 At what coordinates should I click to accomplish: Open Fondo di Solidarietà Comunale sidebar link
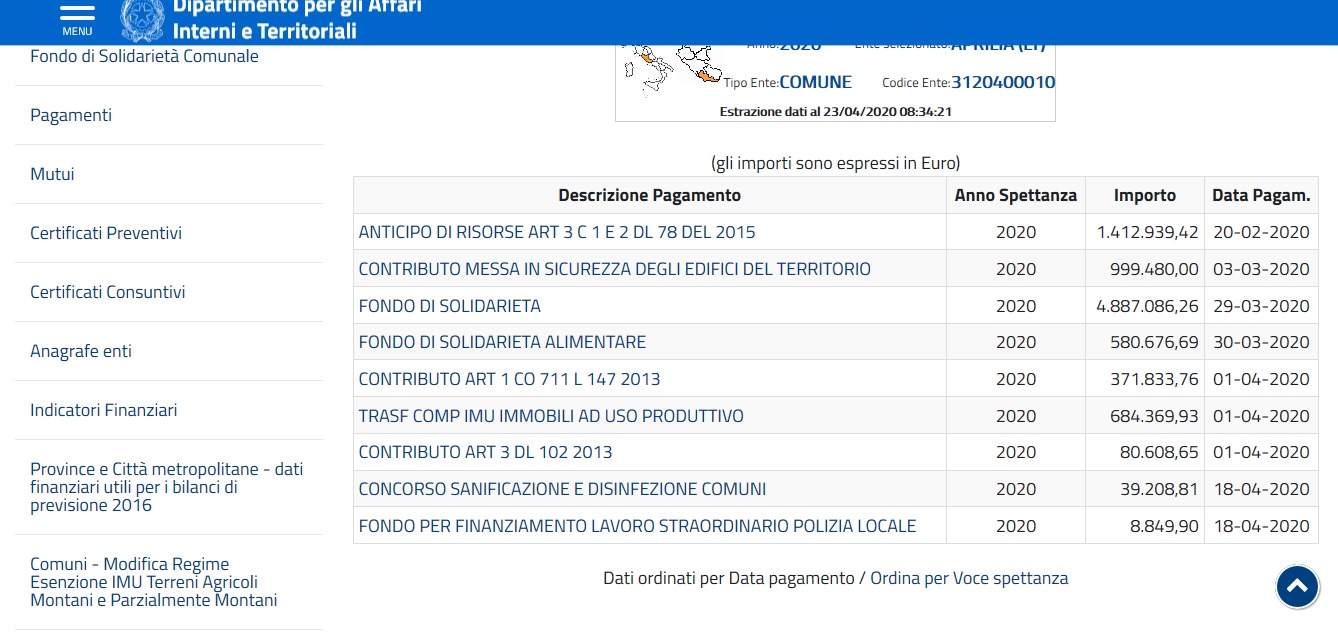tap(144, 56)
